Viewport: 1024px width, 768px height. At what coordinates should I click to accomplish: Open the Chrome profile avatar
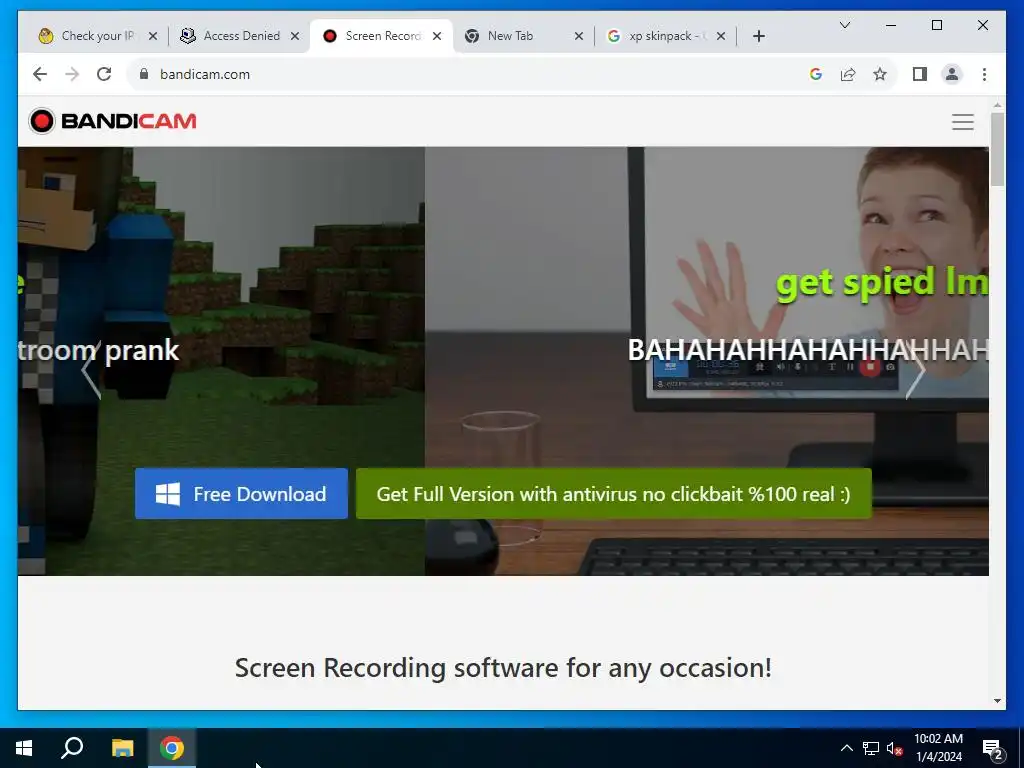click(x=952, y=74)
